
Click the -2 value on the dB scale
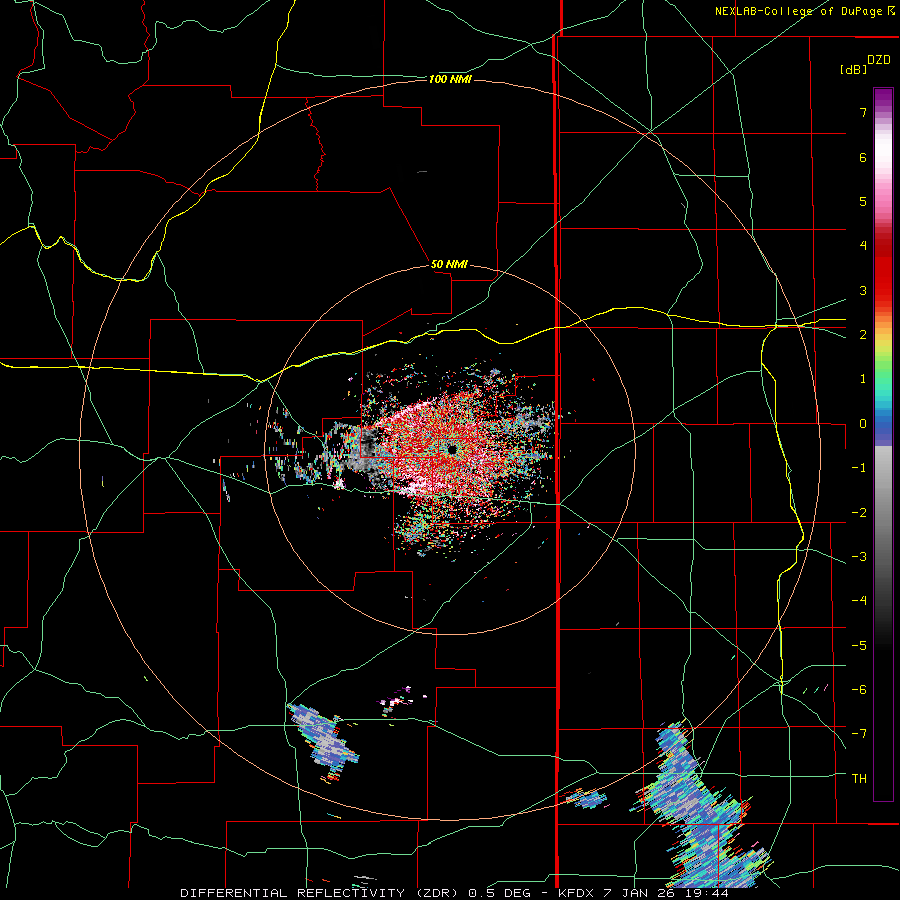[x=859, y=513]
